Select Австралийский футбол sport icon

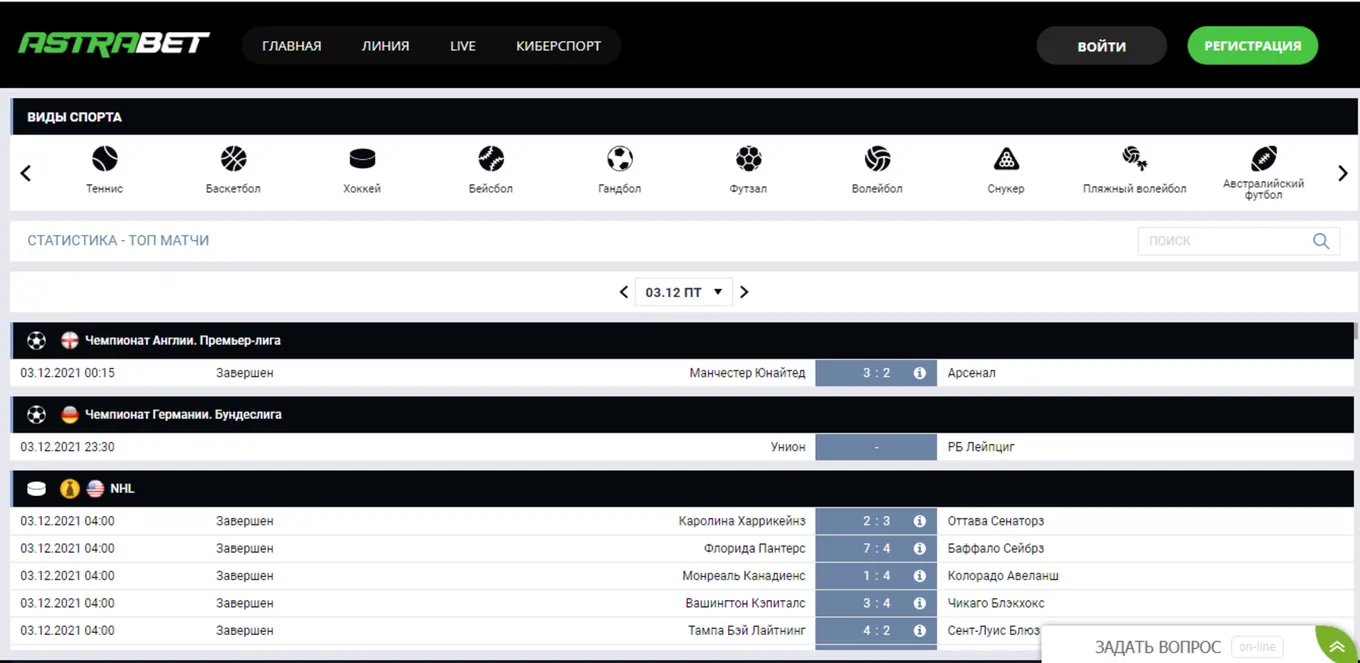pyautogui.click(x=1264, y=159)
